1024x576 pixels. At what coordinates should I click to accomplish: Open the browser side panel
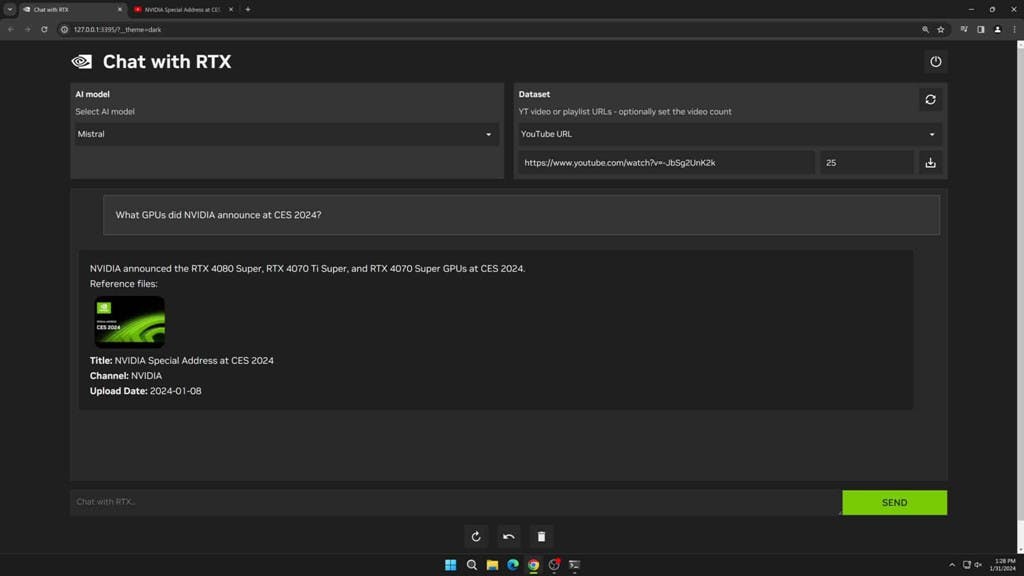[980, 29]
